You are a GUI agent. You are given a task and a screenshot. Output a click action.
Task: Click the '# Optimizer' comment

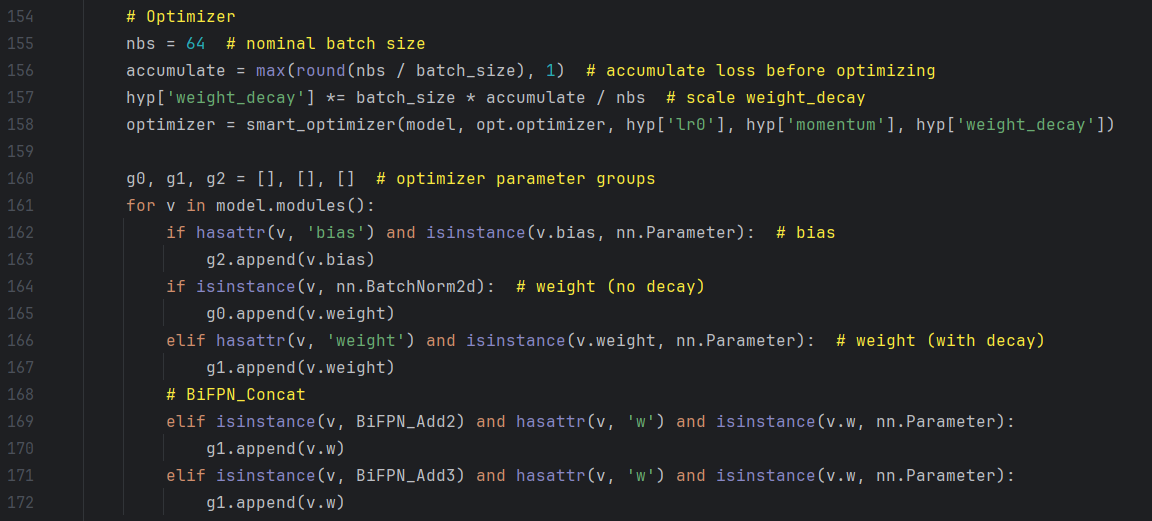pyautogui.click(x=176, y=17)
